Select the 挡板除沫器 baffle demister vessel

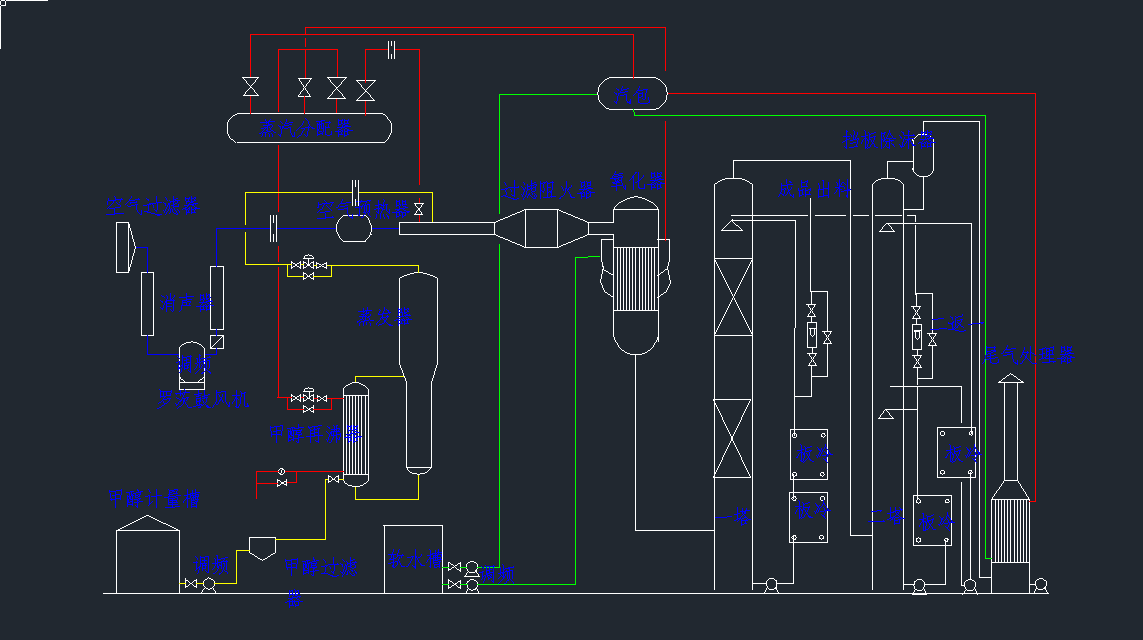(924, 155)
